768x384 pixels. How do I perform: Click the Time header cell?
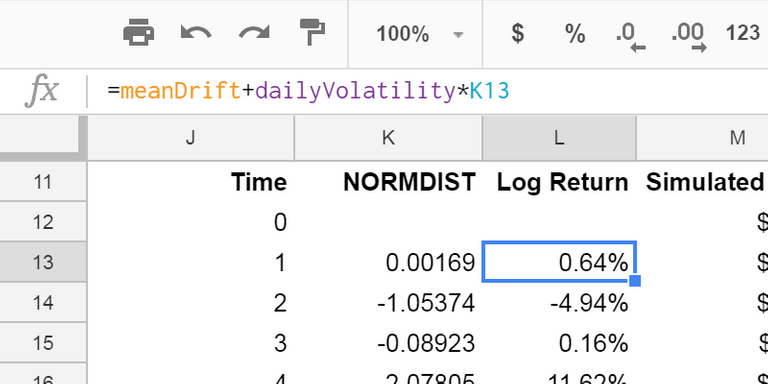coord(191,182)
